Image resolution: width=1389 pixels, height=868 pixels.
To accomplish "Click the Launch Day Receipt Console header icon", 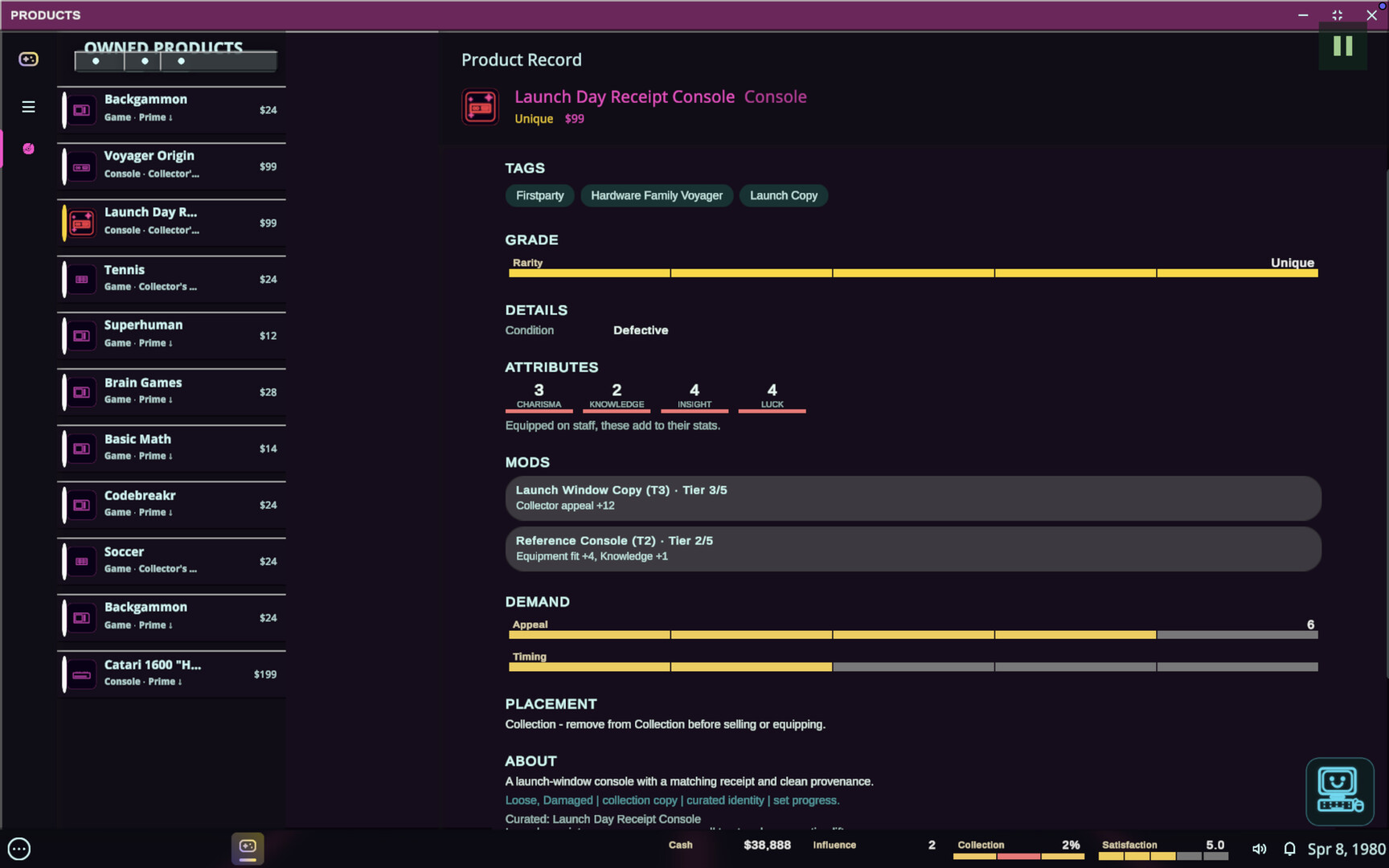I will pos(480,107).
